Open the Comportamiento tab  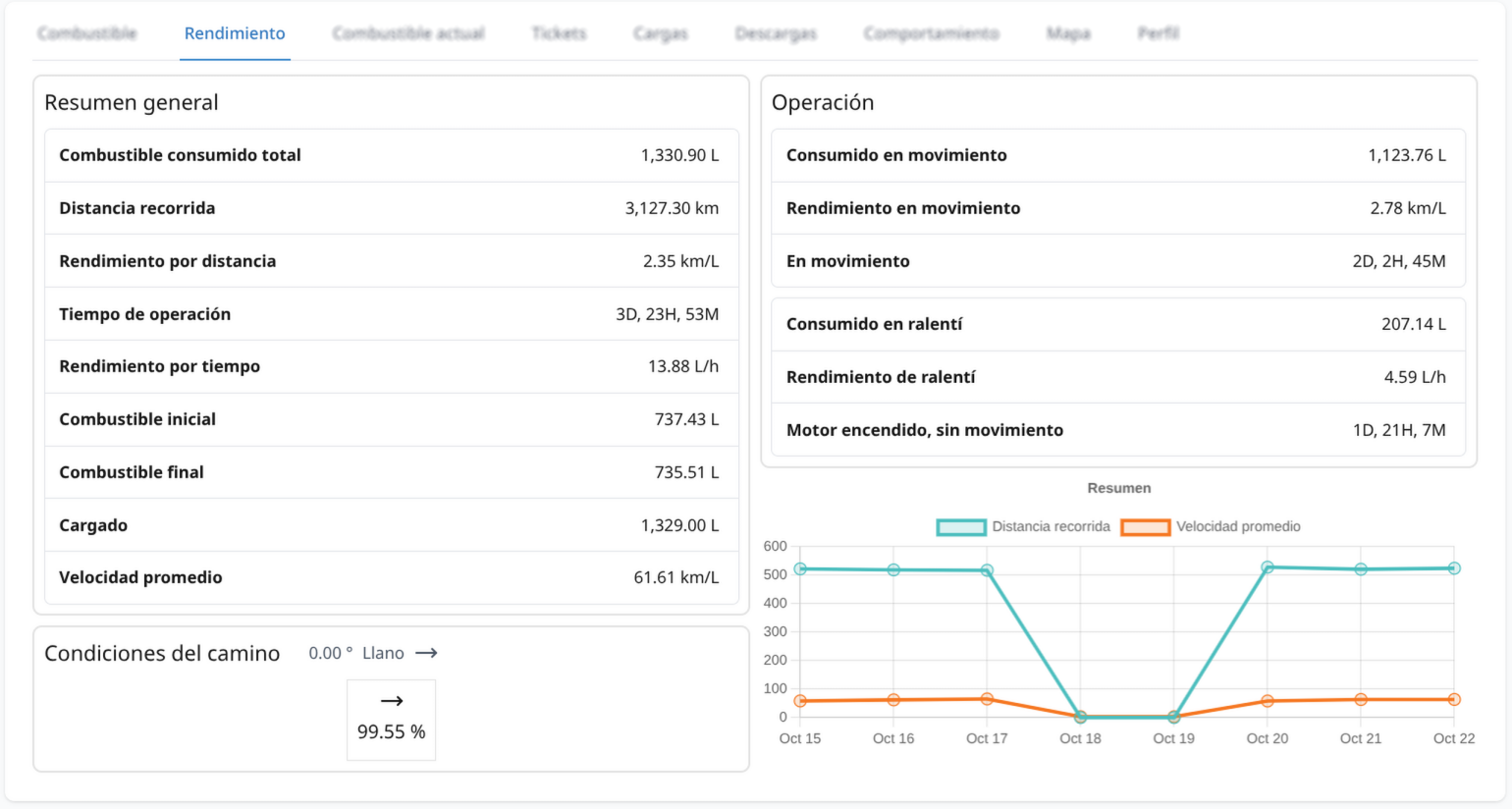[931, 33]
